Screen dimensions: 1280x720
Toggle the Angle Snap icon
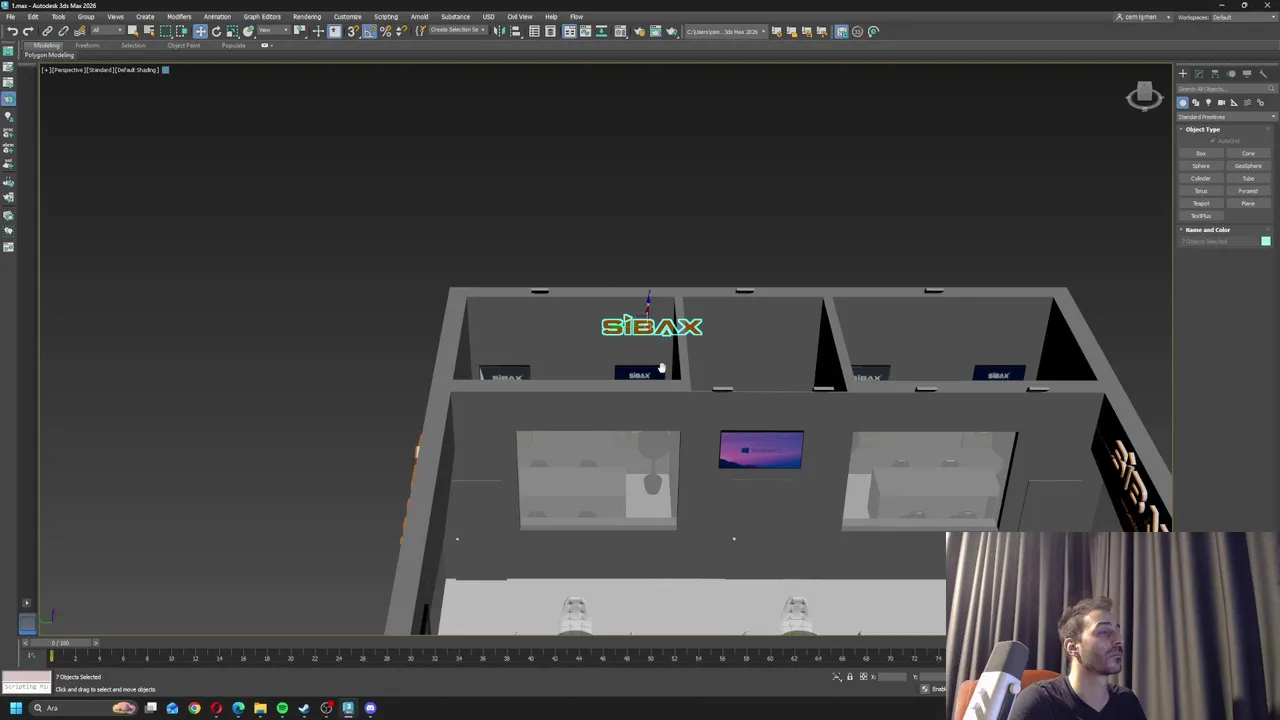[369, 31]
